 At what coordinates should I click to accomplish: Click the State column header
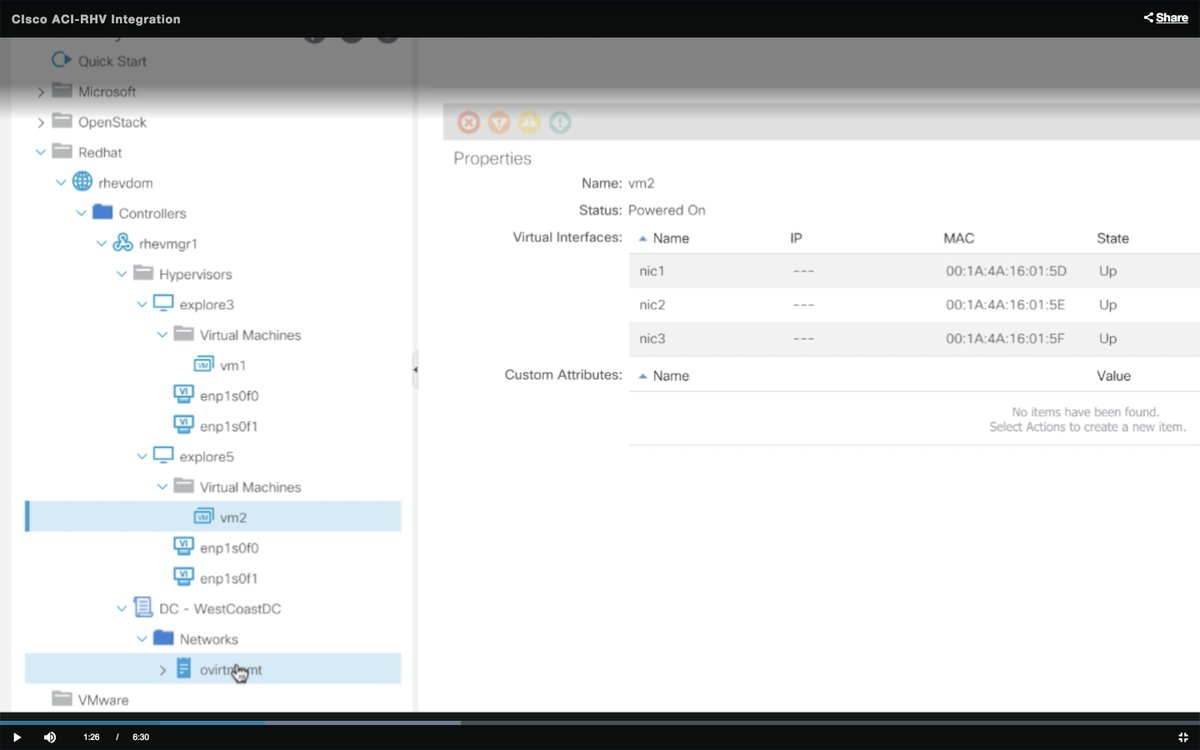click(x=1113, y=238)
